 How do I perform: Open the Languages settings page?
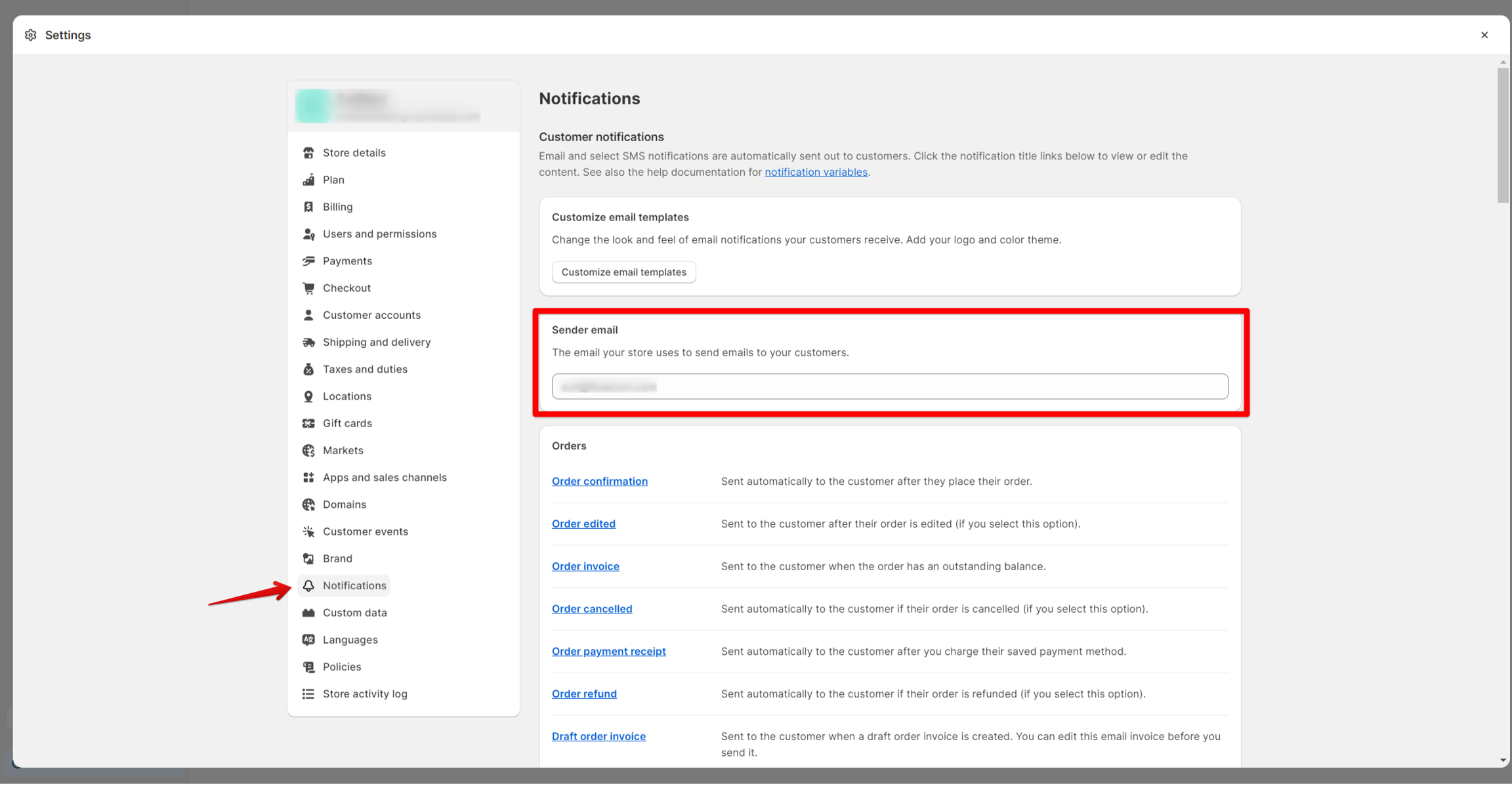click(350, 640)
